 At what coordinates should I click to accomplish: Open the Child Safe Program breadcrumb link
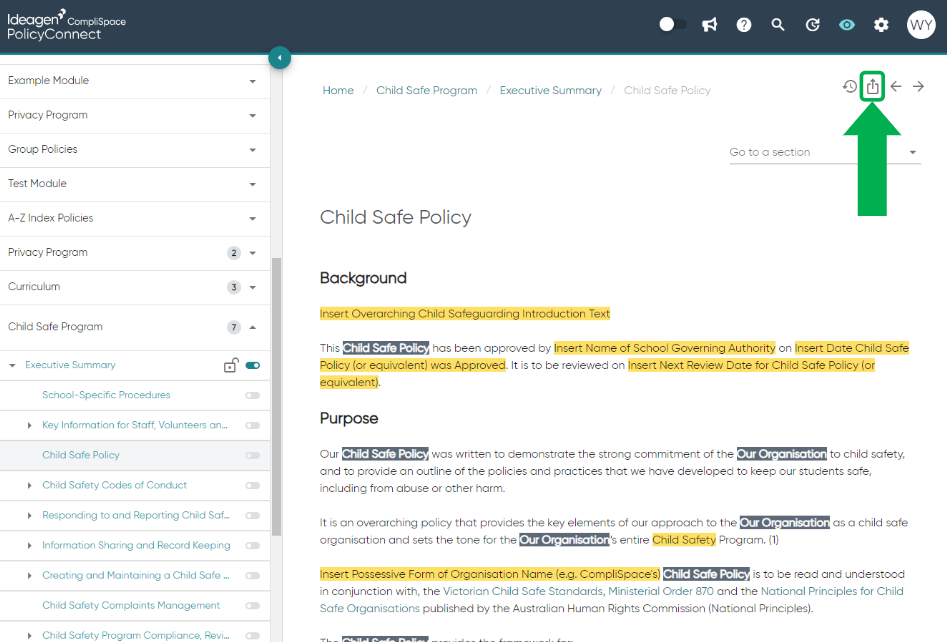[x=427, y=89]
